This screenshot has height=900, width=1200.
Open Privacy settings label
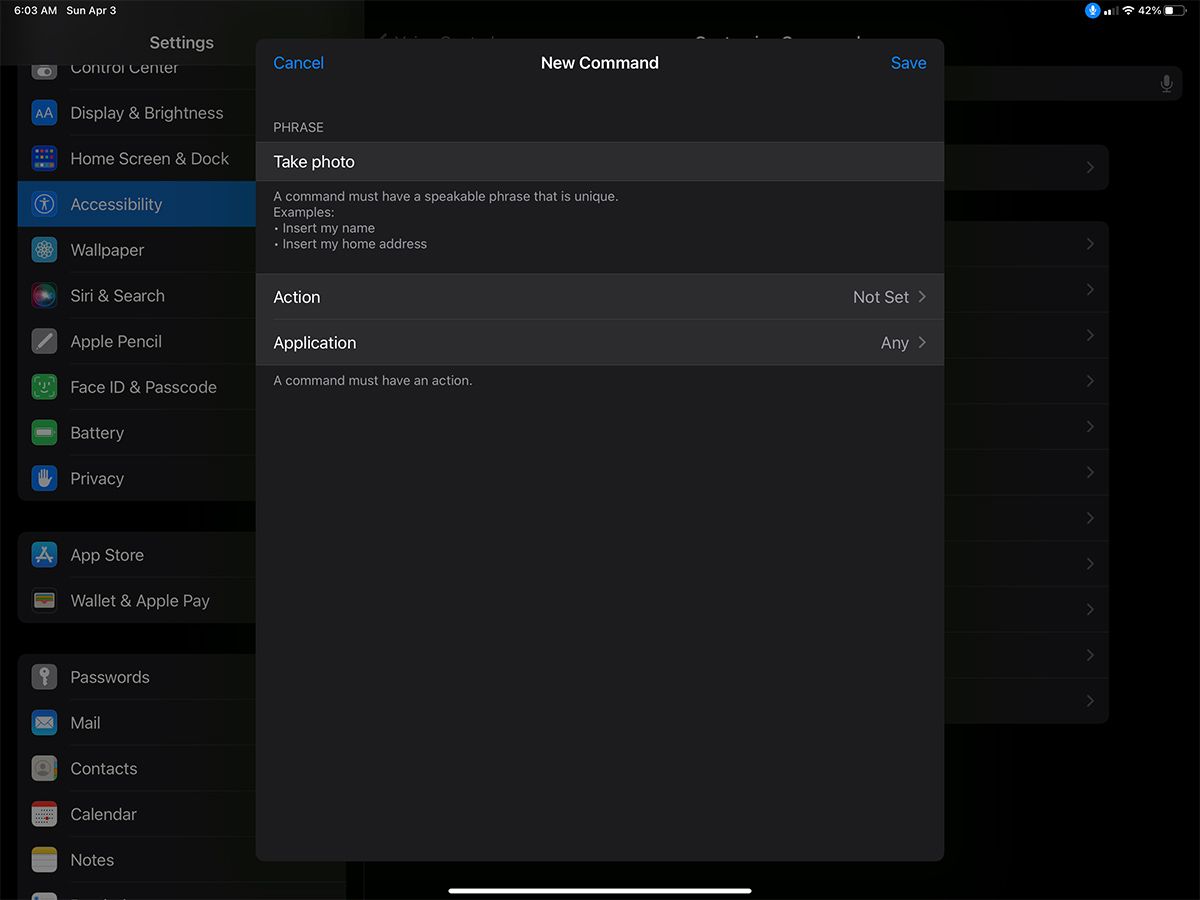[97, 478]
